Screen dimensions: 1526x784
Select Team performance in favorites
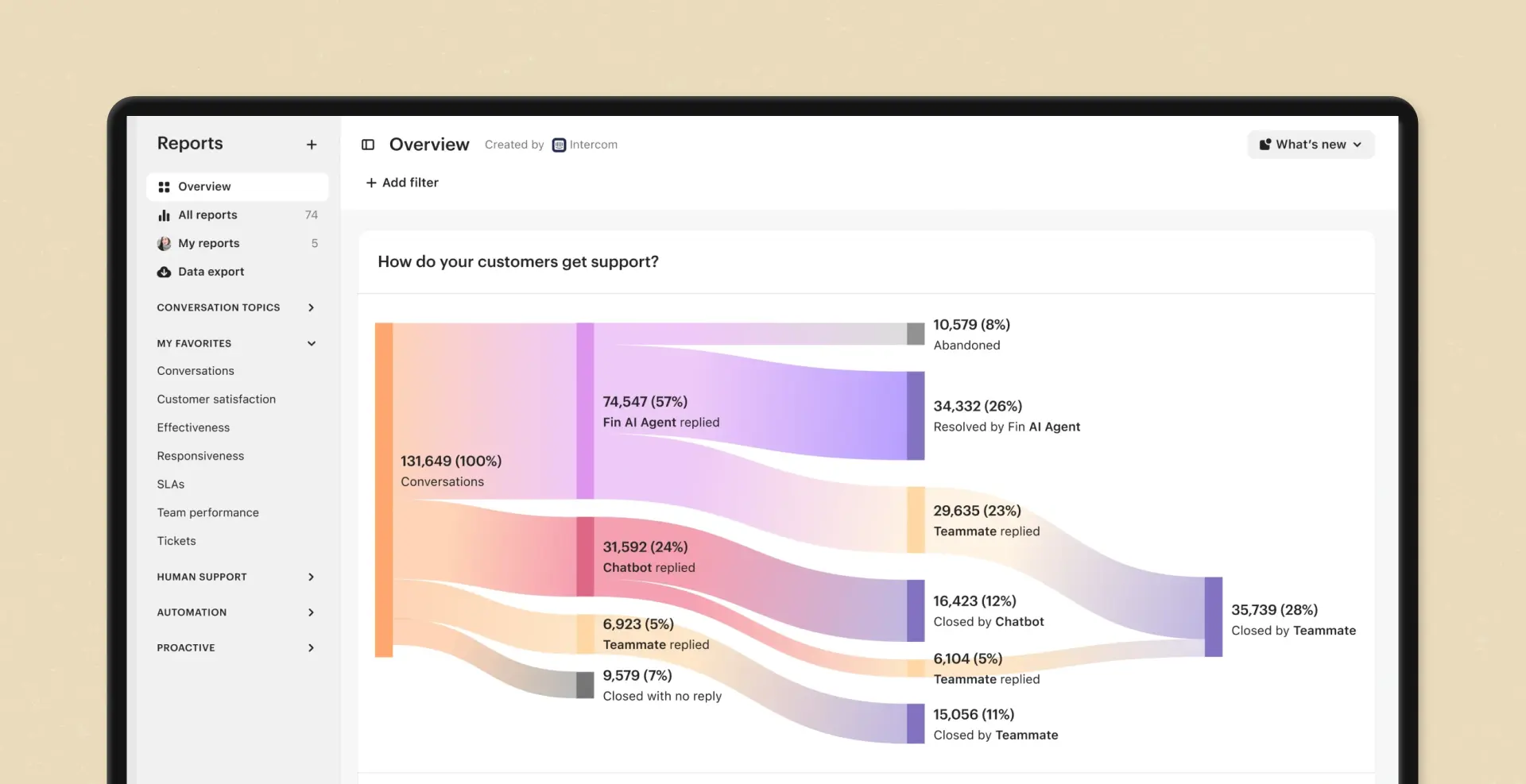207,512
